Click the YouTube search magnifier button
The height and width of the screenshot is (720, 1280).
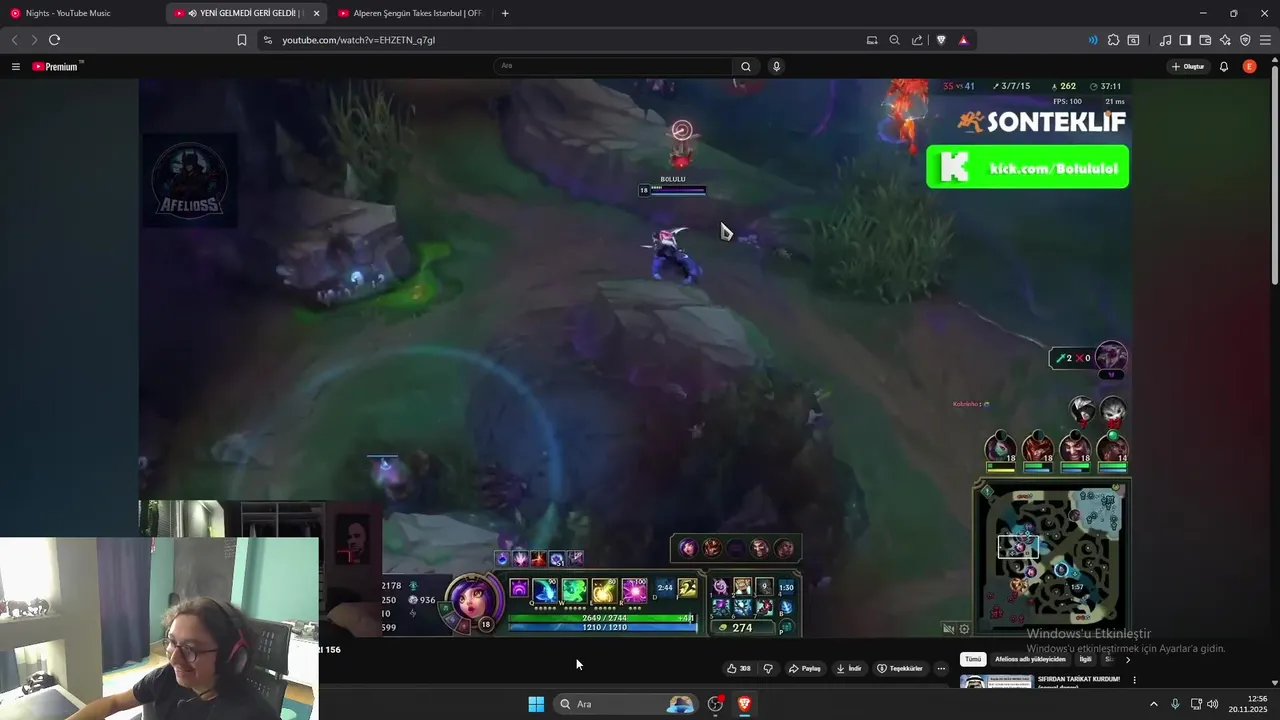tap(746, 66)
